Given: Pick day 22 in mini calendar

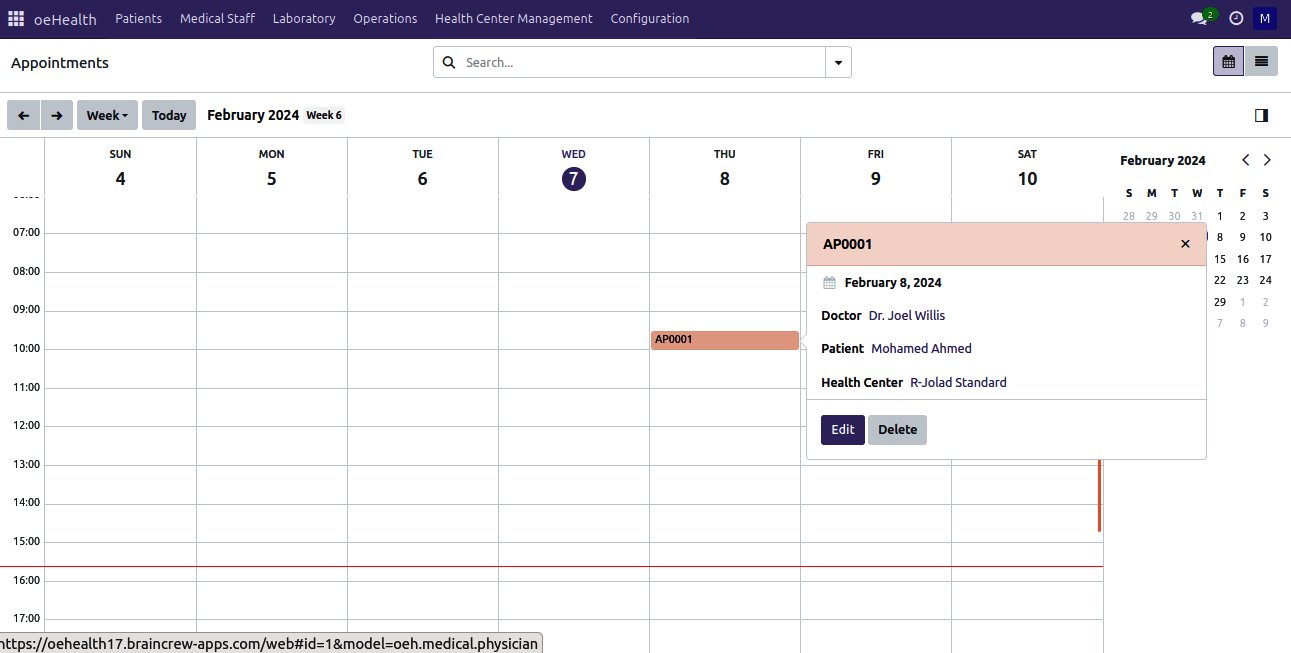Looking at the screenshot, I should [x=1219, y=281].
